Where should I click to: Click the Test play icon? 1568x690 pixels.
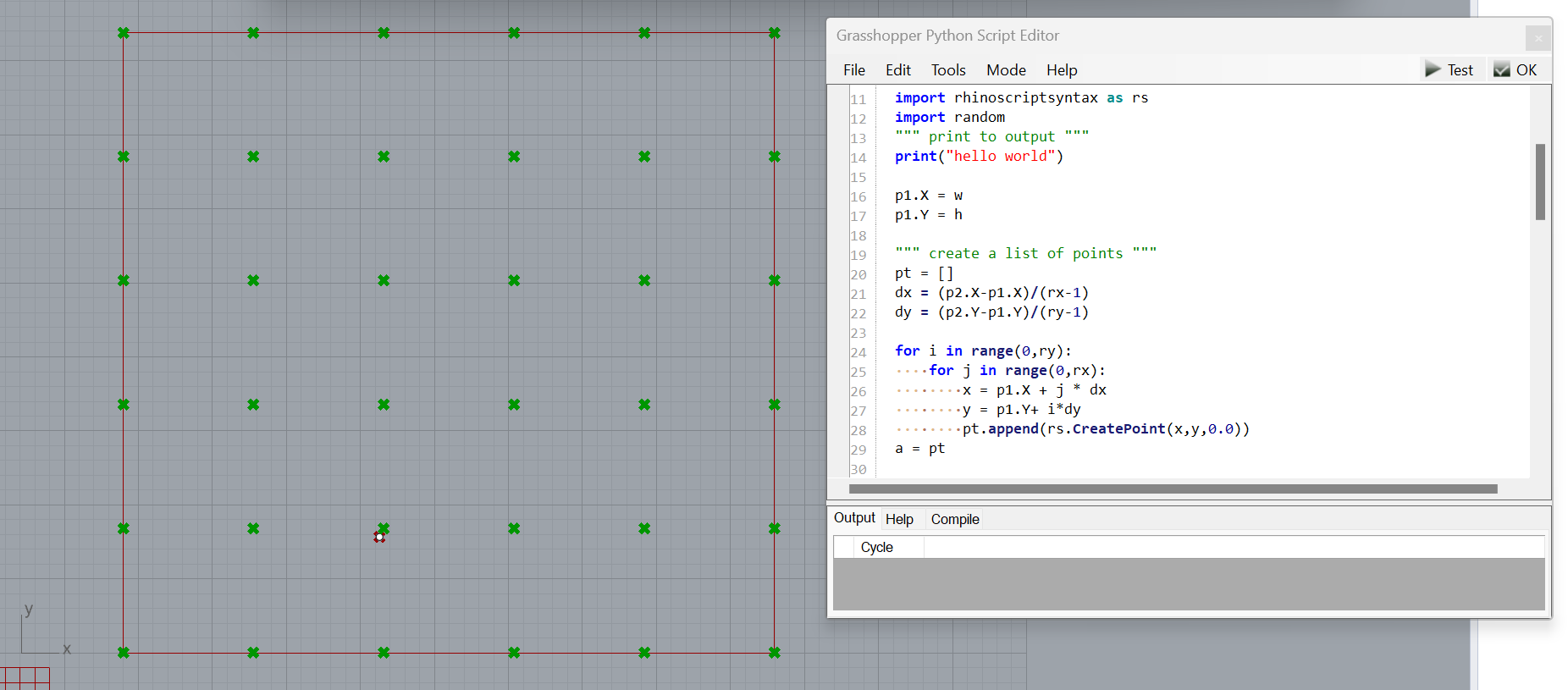(x=1433, y=69)
